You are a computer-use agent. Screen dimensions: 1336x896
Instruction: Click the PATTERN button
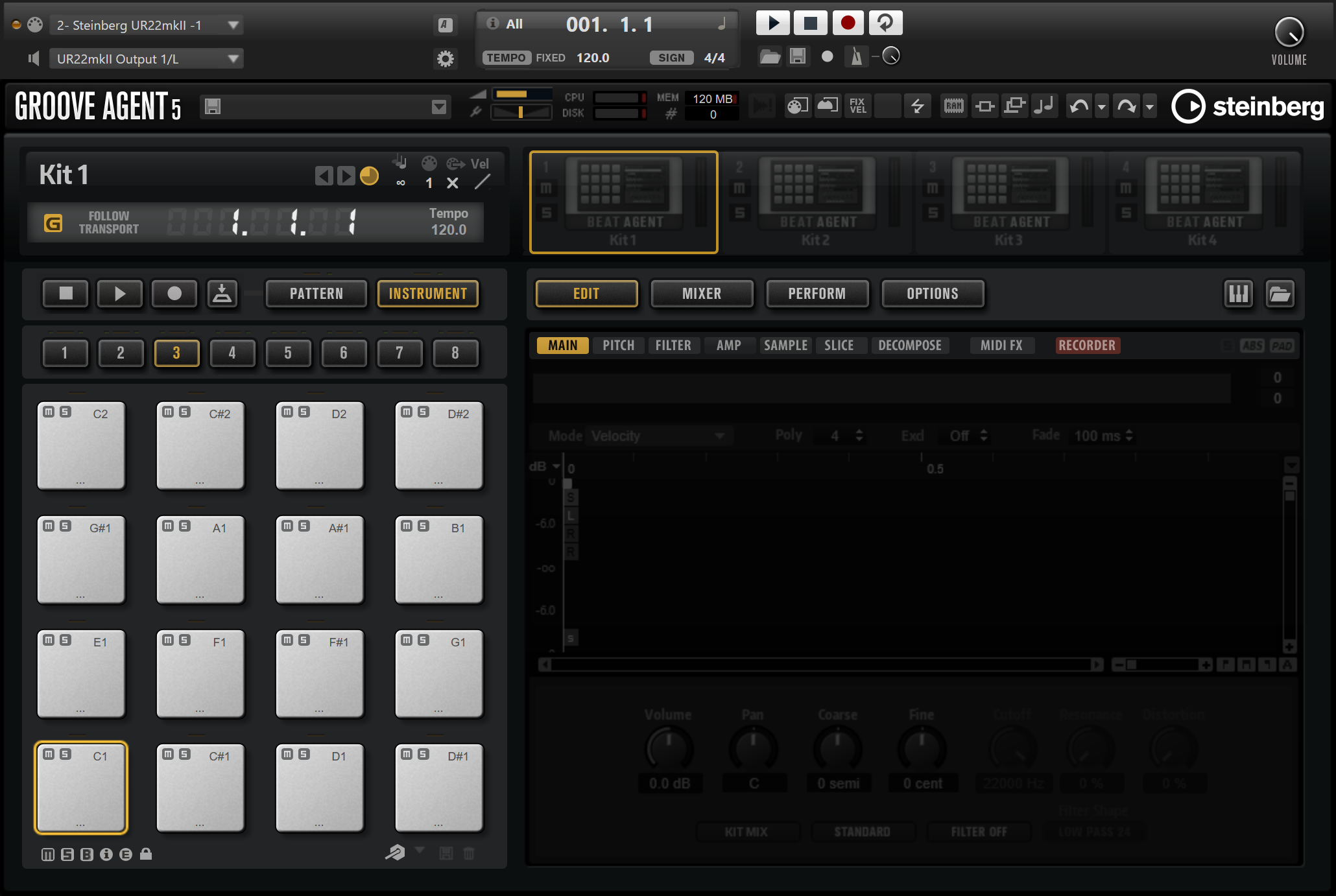coord(316,294)
